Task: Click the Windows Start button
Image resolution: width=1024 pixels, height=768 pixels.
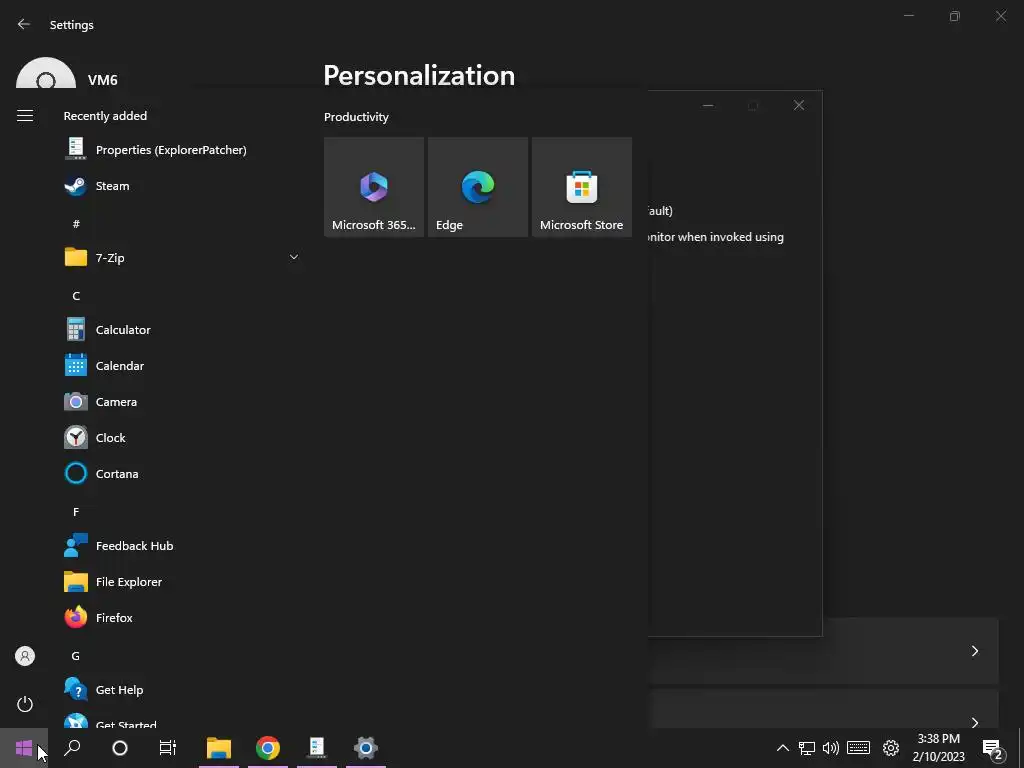Action: (x=24, y=748)
